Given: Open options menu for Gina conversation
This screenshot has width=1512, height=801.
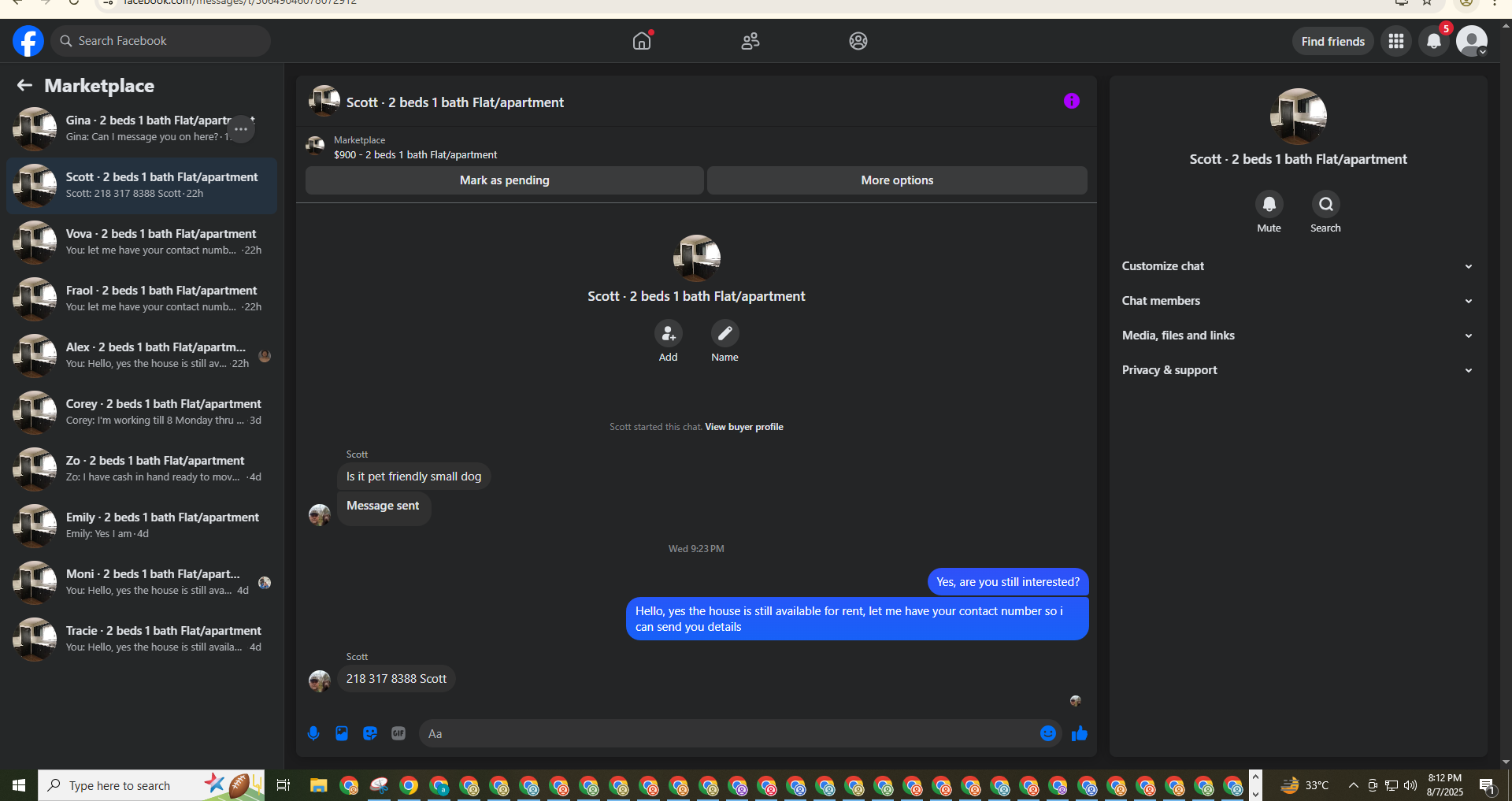Looking at the screenshot, I should tap(241, 128).
